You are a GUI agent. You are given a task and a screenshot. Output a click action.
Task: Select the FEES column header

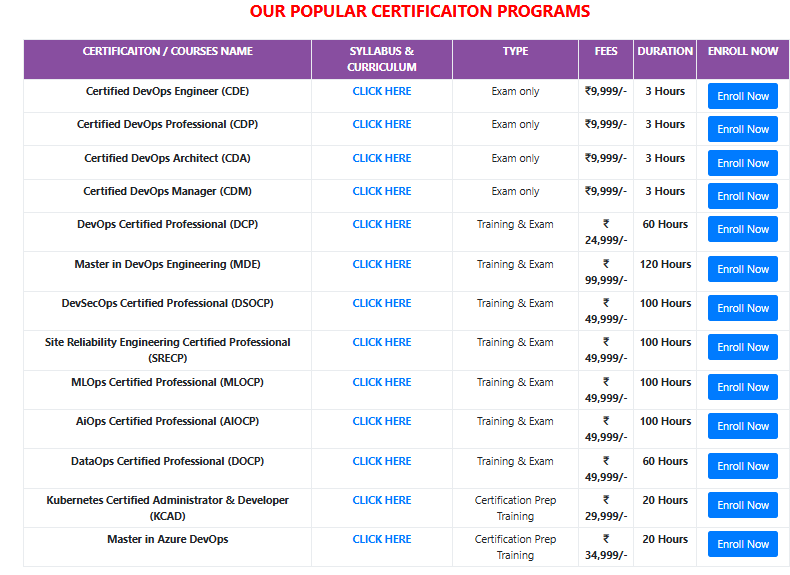click(605, 51)
